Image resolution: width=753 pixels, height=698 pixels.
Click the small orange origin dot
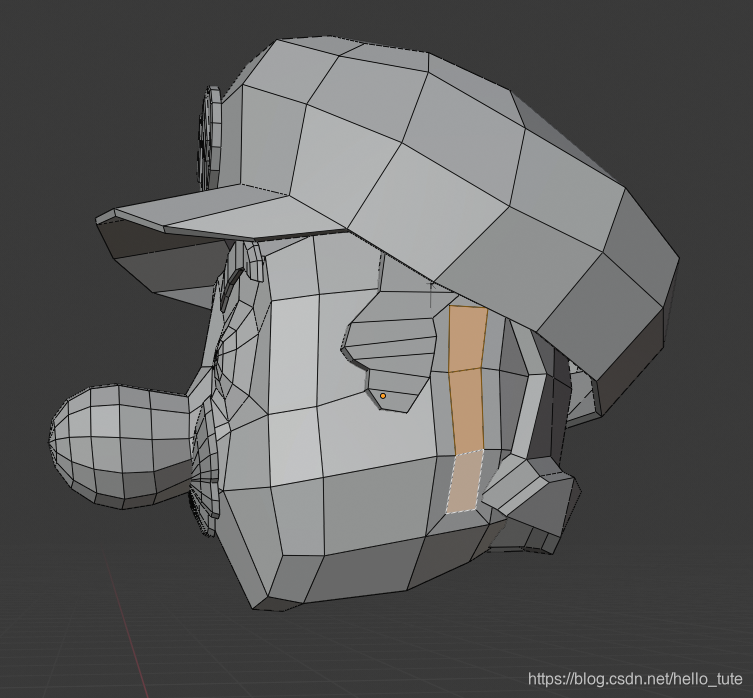coord(383,396)
